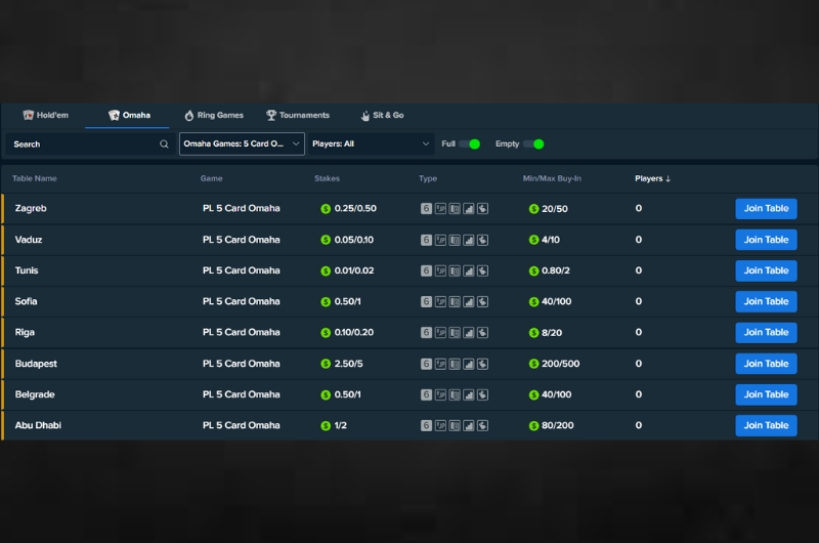The image size is (819, 543).
Task: Click the green chip icon beside 0.25/0.50 stakes
Action: pyautogui.click(x=325, y=209)
